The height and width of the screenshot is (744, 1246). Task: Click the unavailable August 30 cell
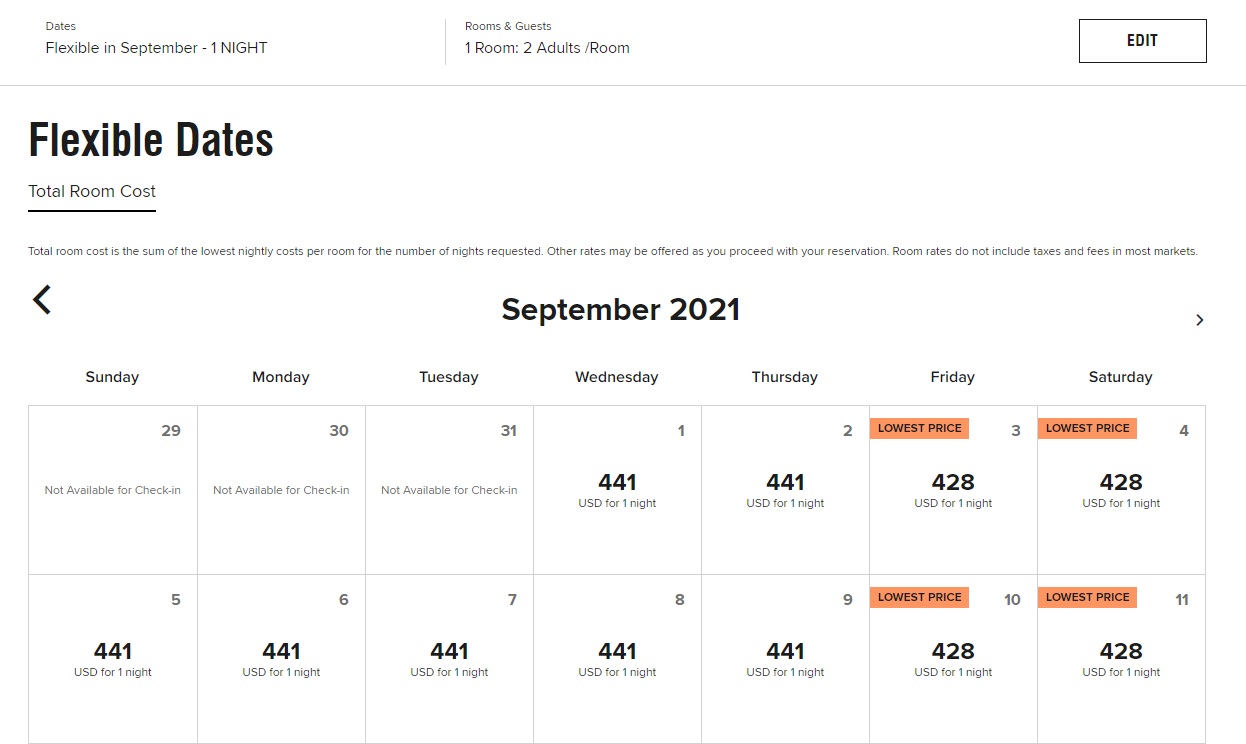point(281,490)
